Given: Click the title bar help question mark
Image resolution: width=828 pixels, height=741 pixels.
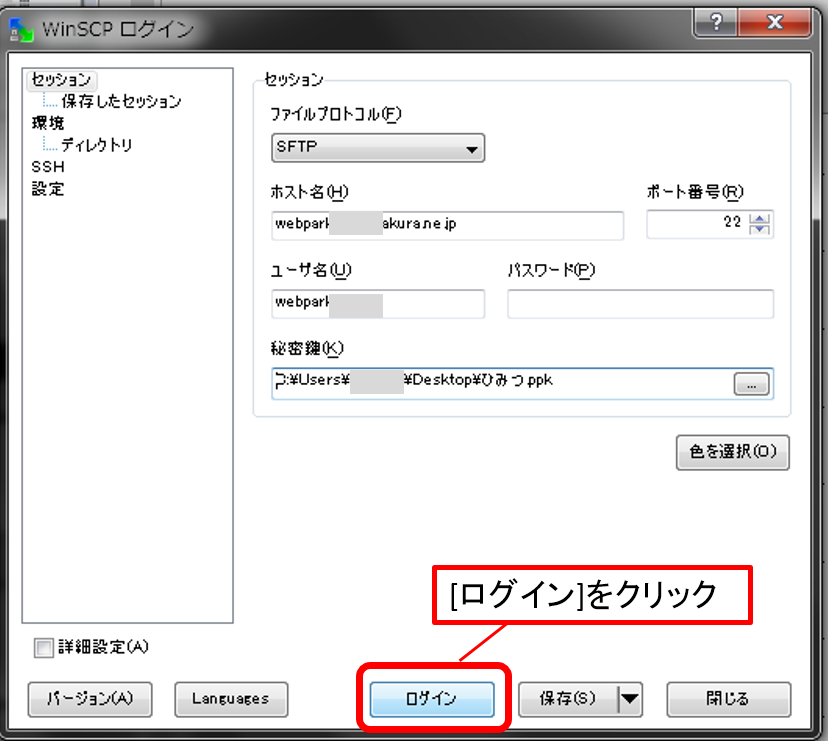Looking at the screenshot, I should 716,23.
